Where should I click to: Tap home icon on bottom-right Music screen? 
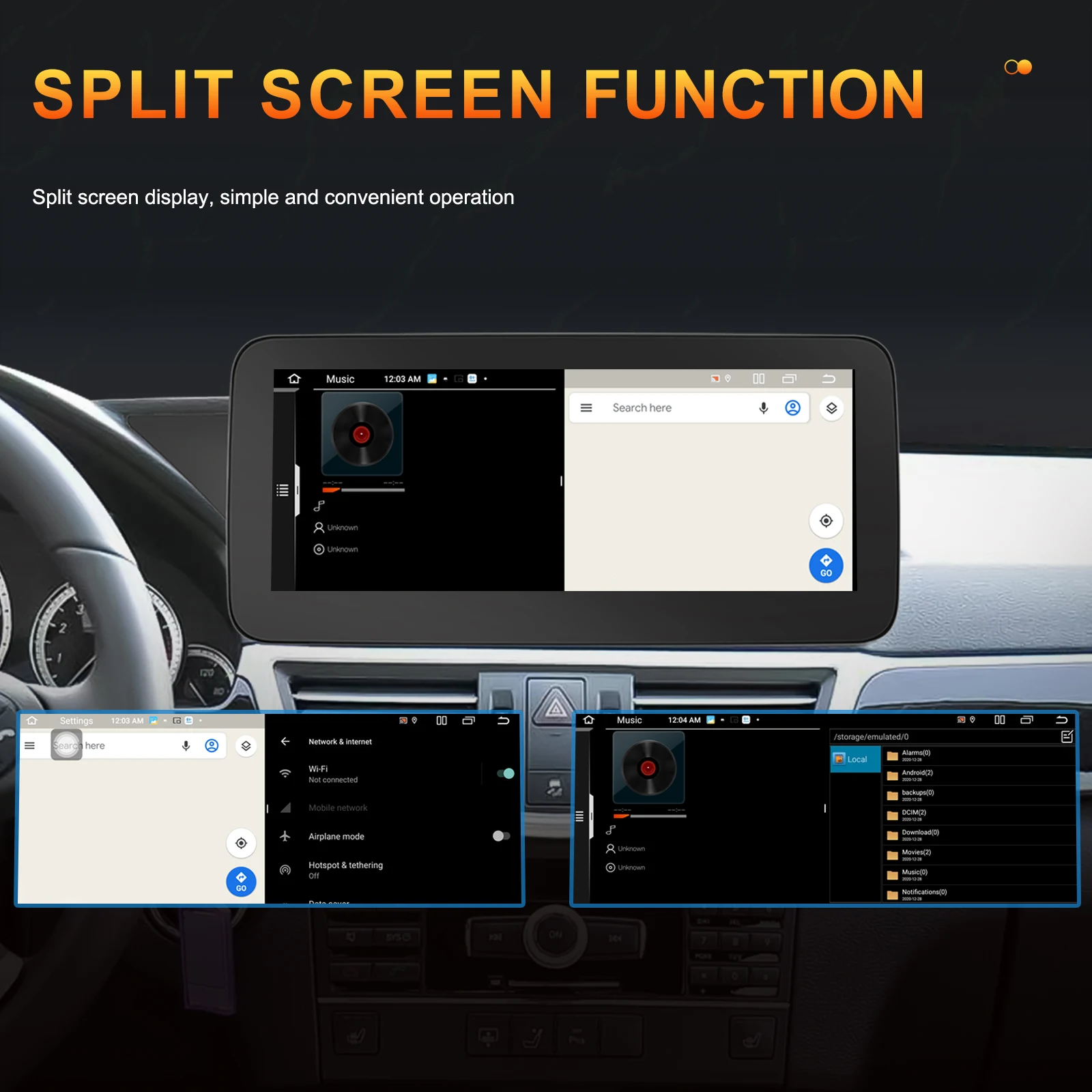click(x=589, y=720)
